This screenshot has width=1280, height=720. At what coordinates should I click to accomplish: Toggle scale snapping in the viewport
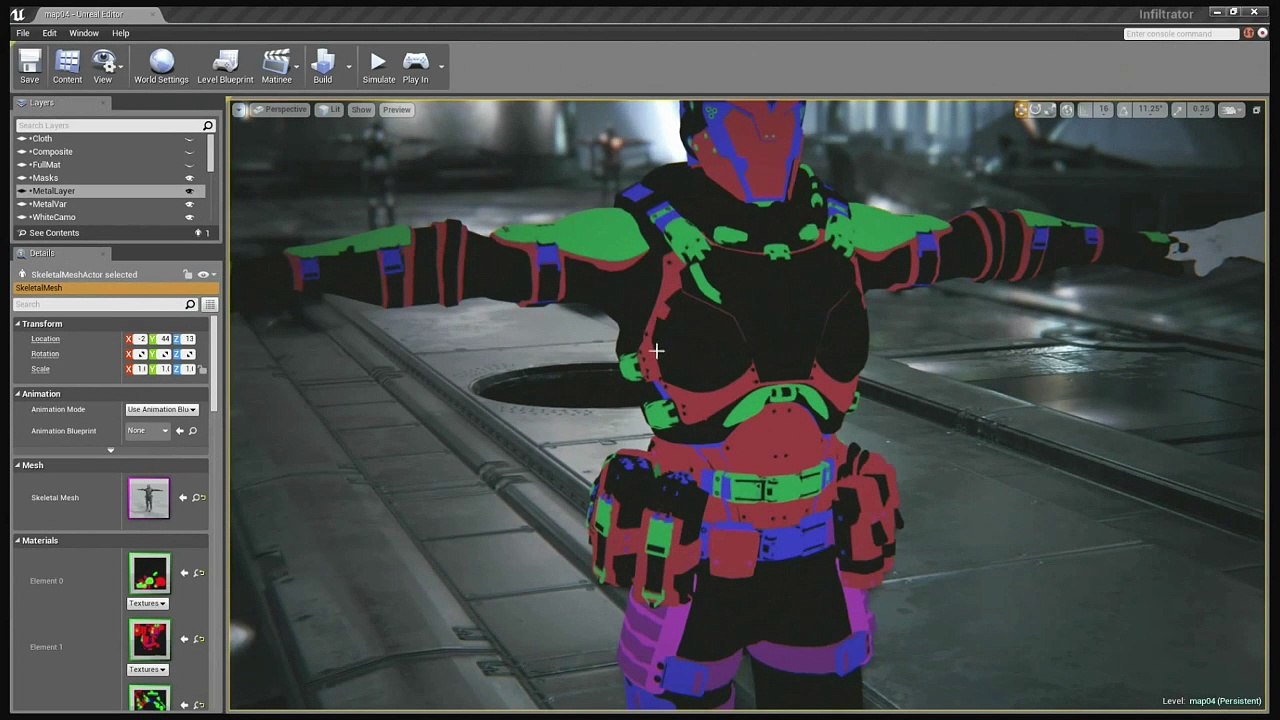(x=1178, y=110)
